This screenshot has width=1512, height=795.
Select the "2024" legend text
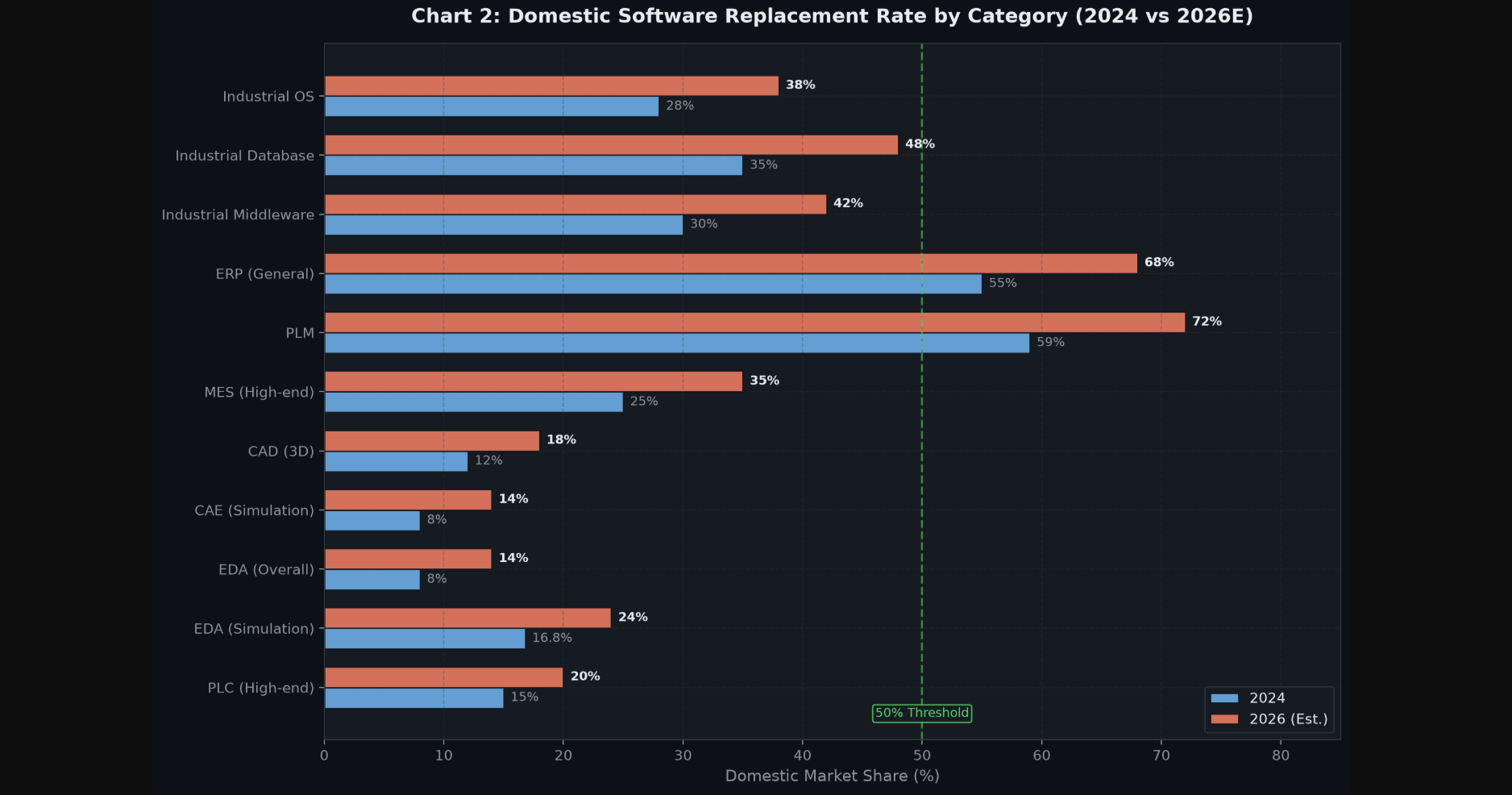[x=1267, y=698]
